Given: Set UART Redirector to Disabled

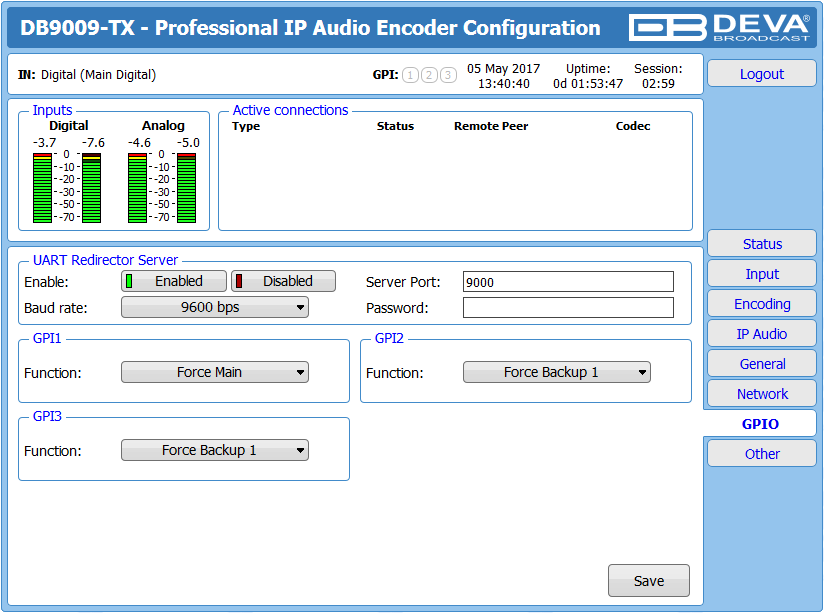Looking at the screenshot, I should (x=284, y=281).
